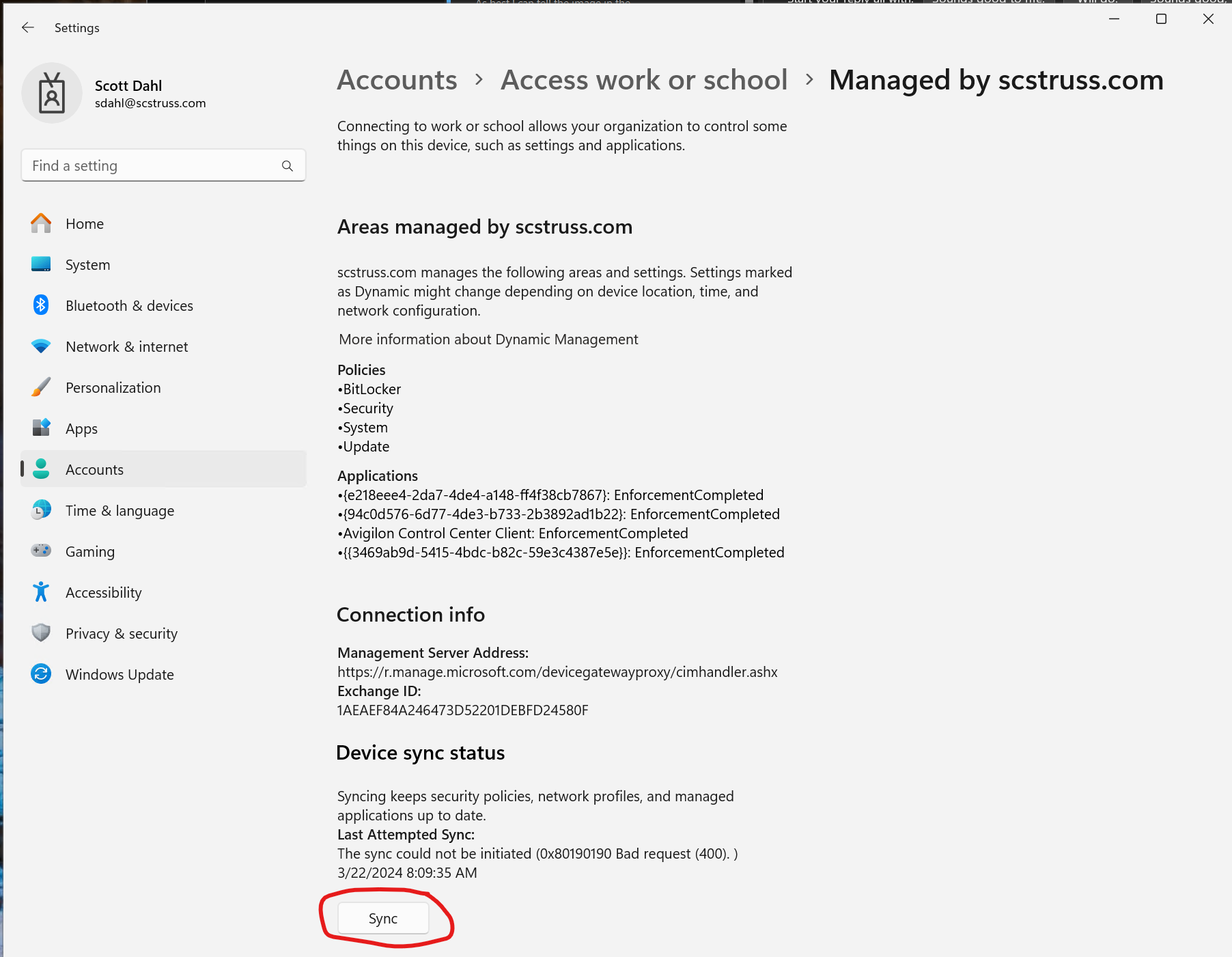Click the Privacy shield icon
The image size is (1232, 957).
(41, 633)
